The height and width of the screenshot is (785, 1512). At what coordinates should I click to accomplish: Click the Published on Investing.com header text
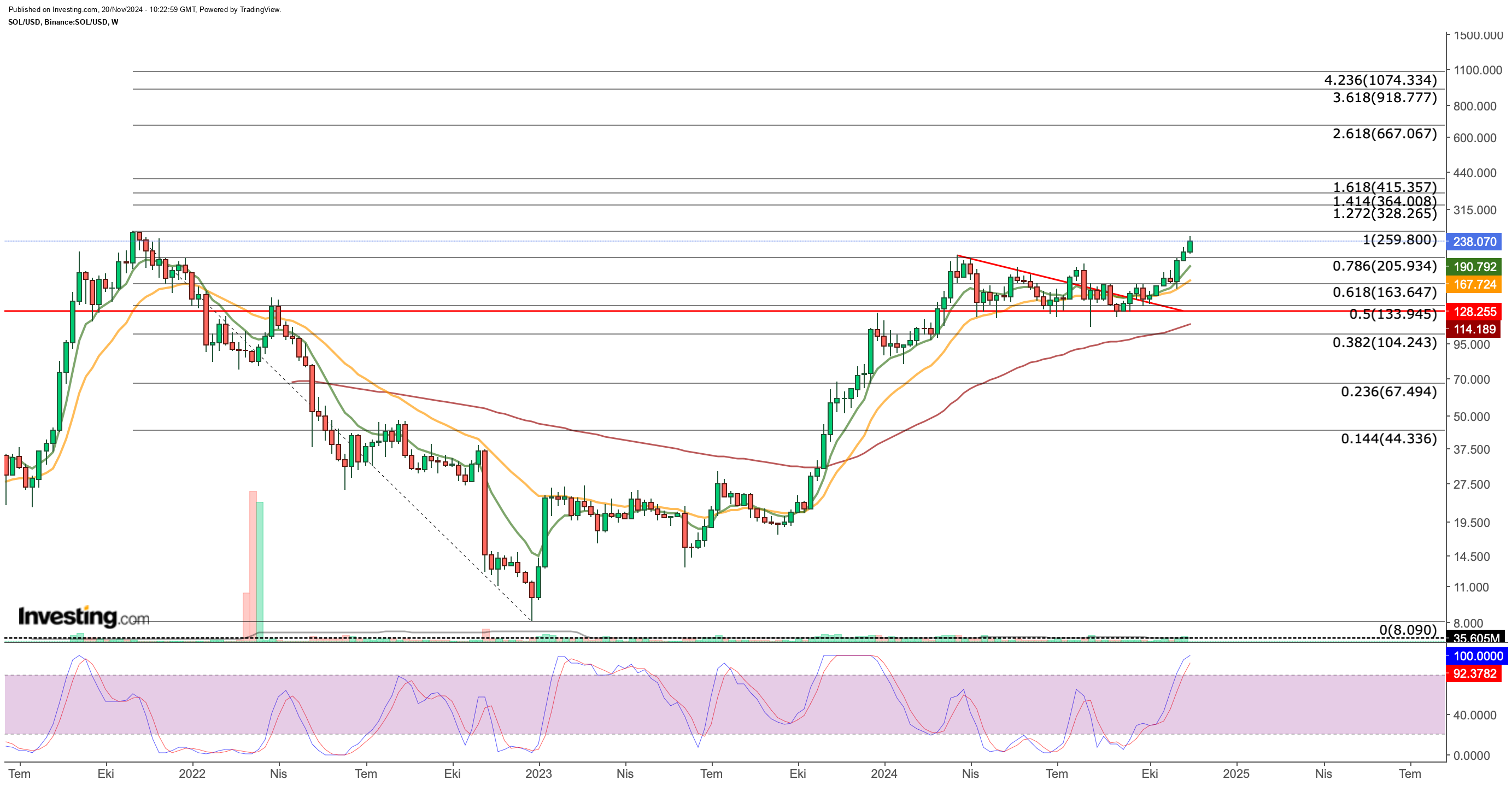pos(145,9)
